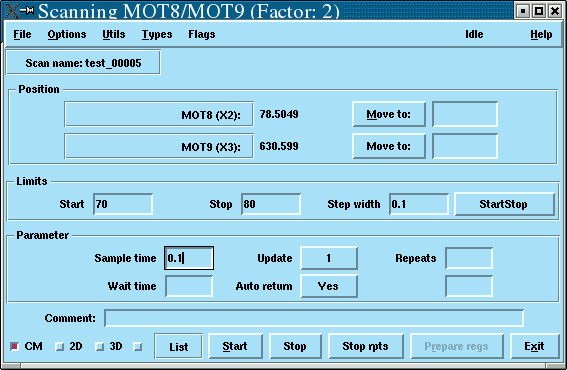567x370 pixels.
Task: Click the List button
Action: coord(179,346)
